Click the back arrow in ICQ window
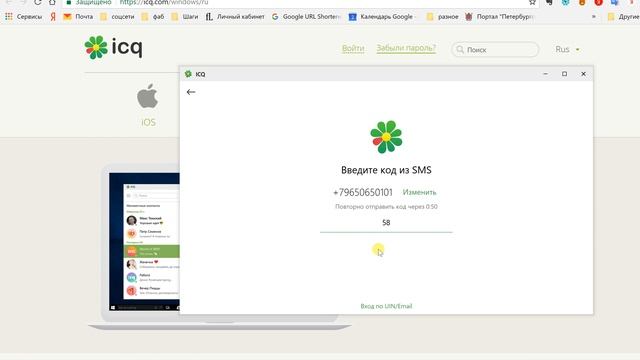This screenshot has height=360, width=640. [x=191, y=92]
